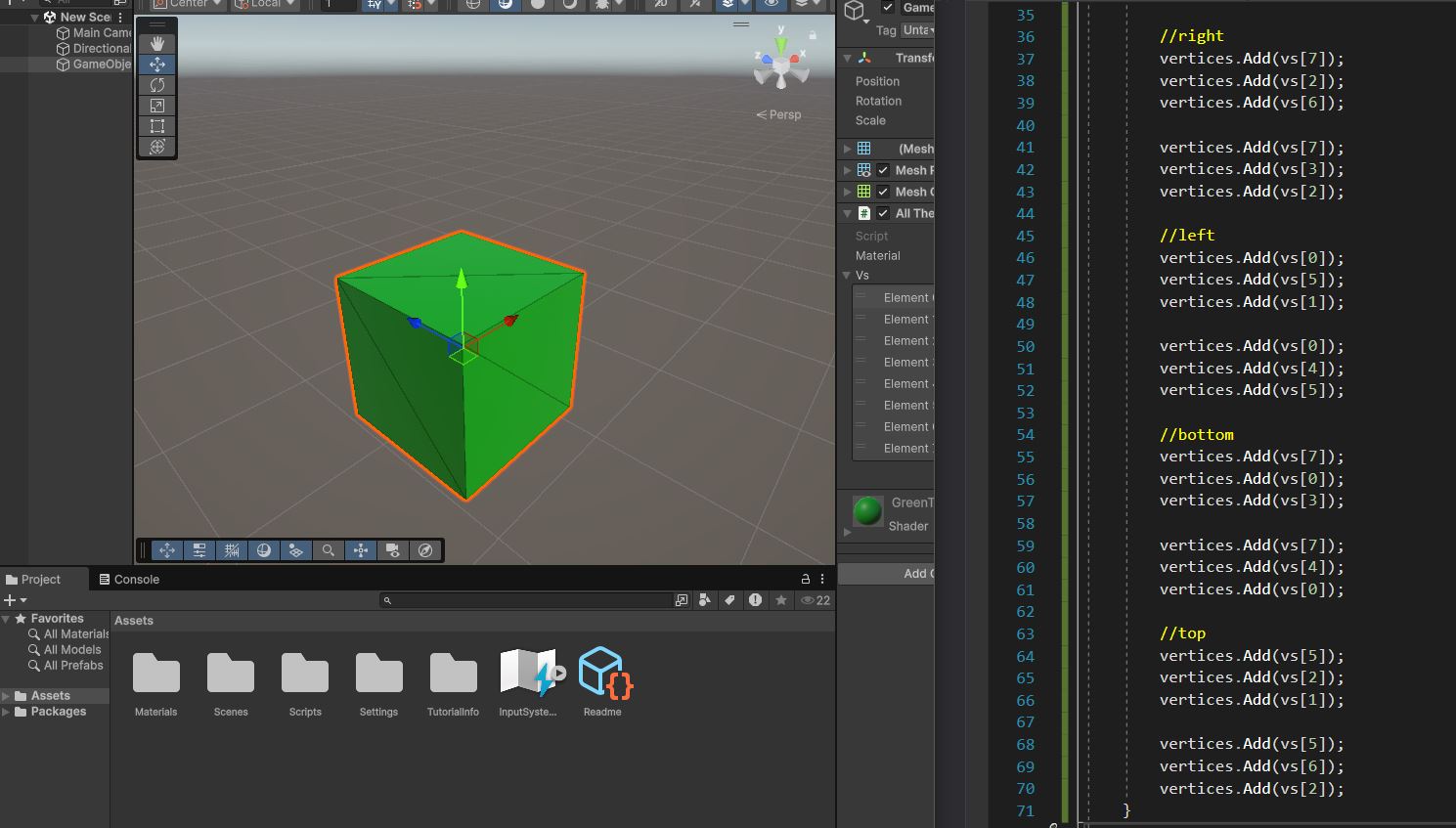Select the Move tool in scene toolbar
The height and width of the screenshot is (828, 1456).
pyautogui.click(x=156, y=65)
